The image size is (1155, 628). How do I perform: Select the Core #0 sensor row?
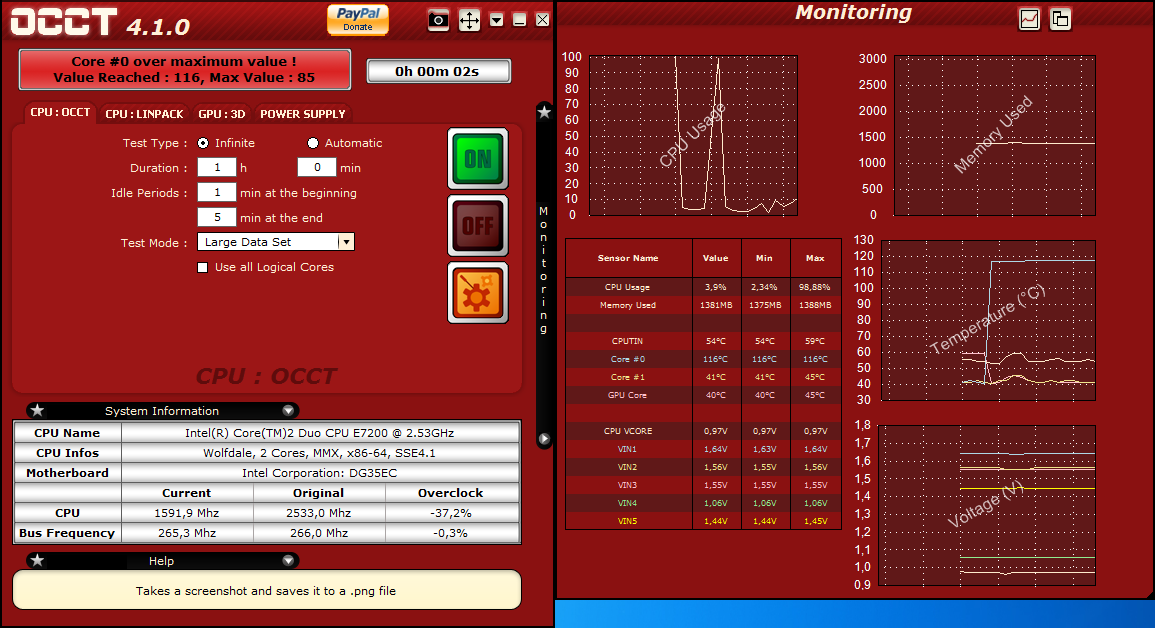coord(703,359)
